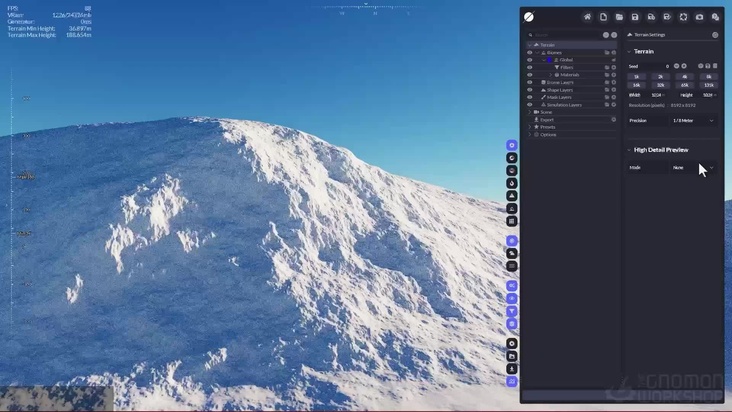732x412 pixels.
Task: Toggle visibility eye for Filters
Action: 530,68
